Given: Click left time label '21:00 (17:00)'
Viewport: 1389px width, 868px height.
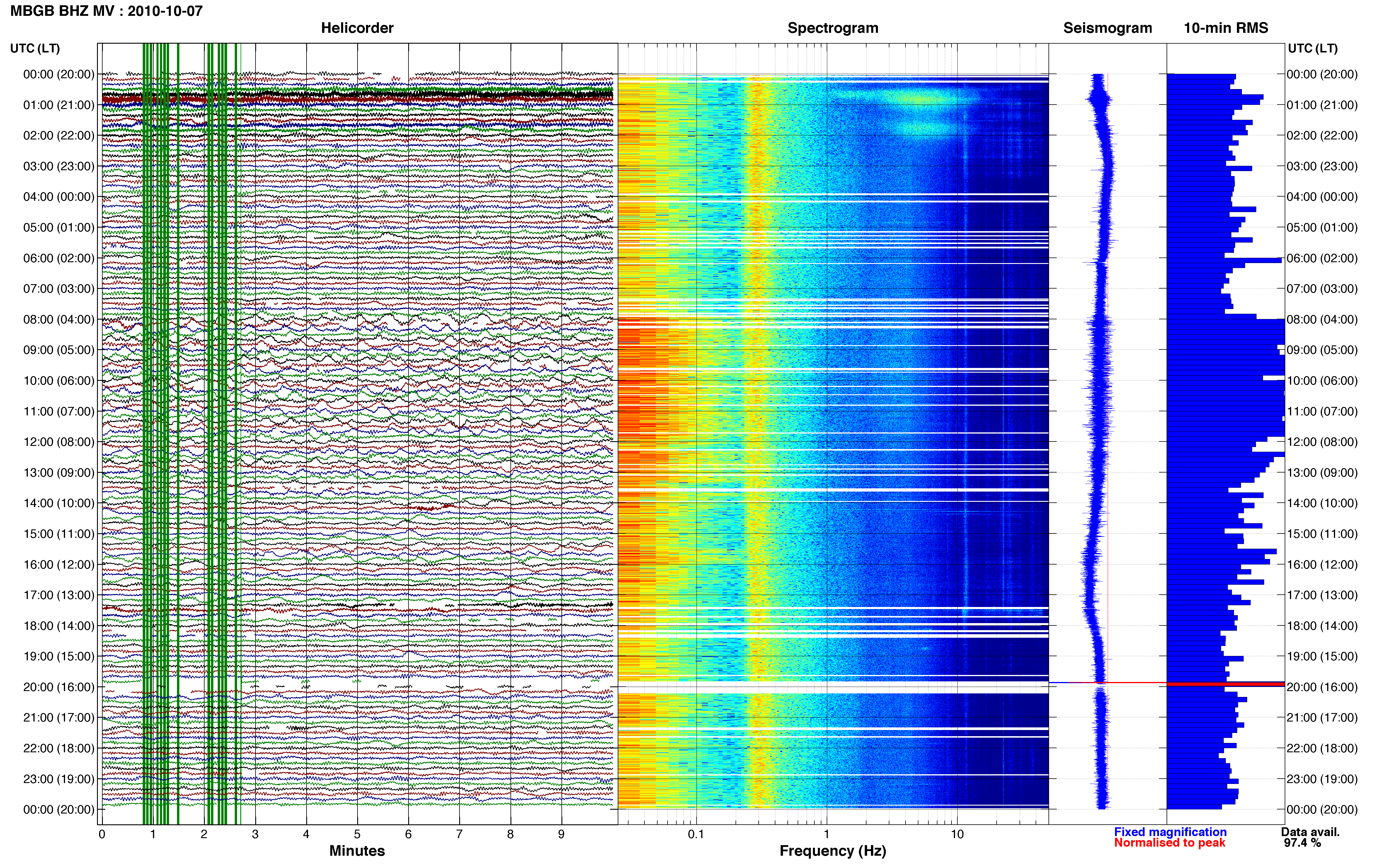Looking at the screenshot, I should [x=59, y=718].
